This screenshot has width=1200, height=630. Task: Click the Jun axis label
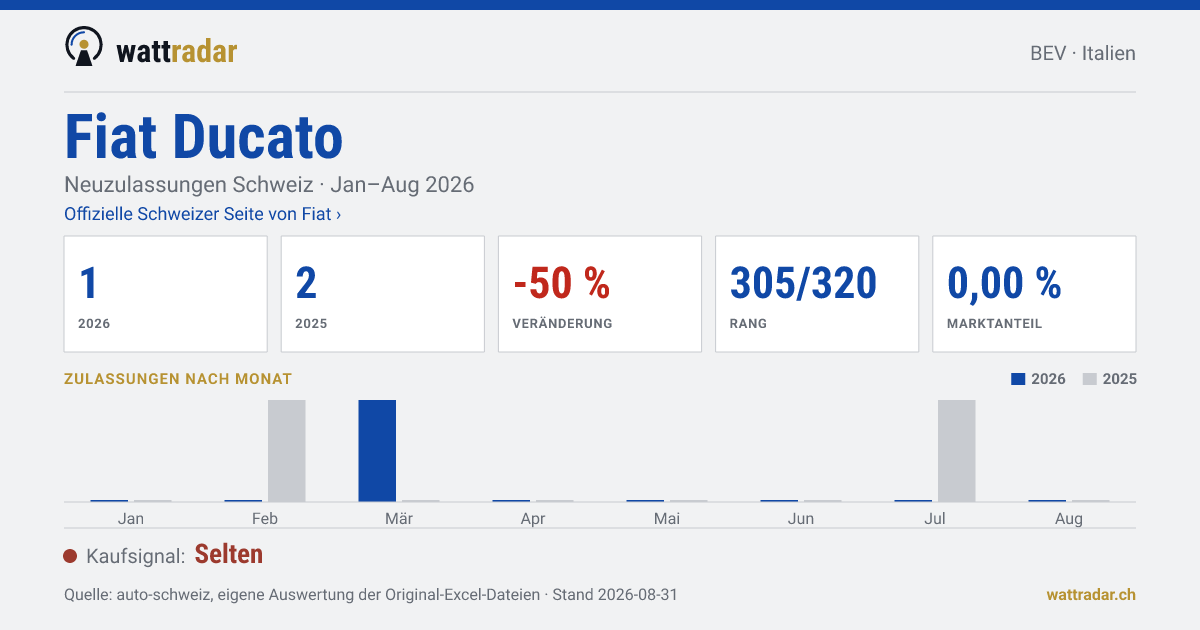[801, 519]
